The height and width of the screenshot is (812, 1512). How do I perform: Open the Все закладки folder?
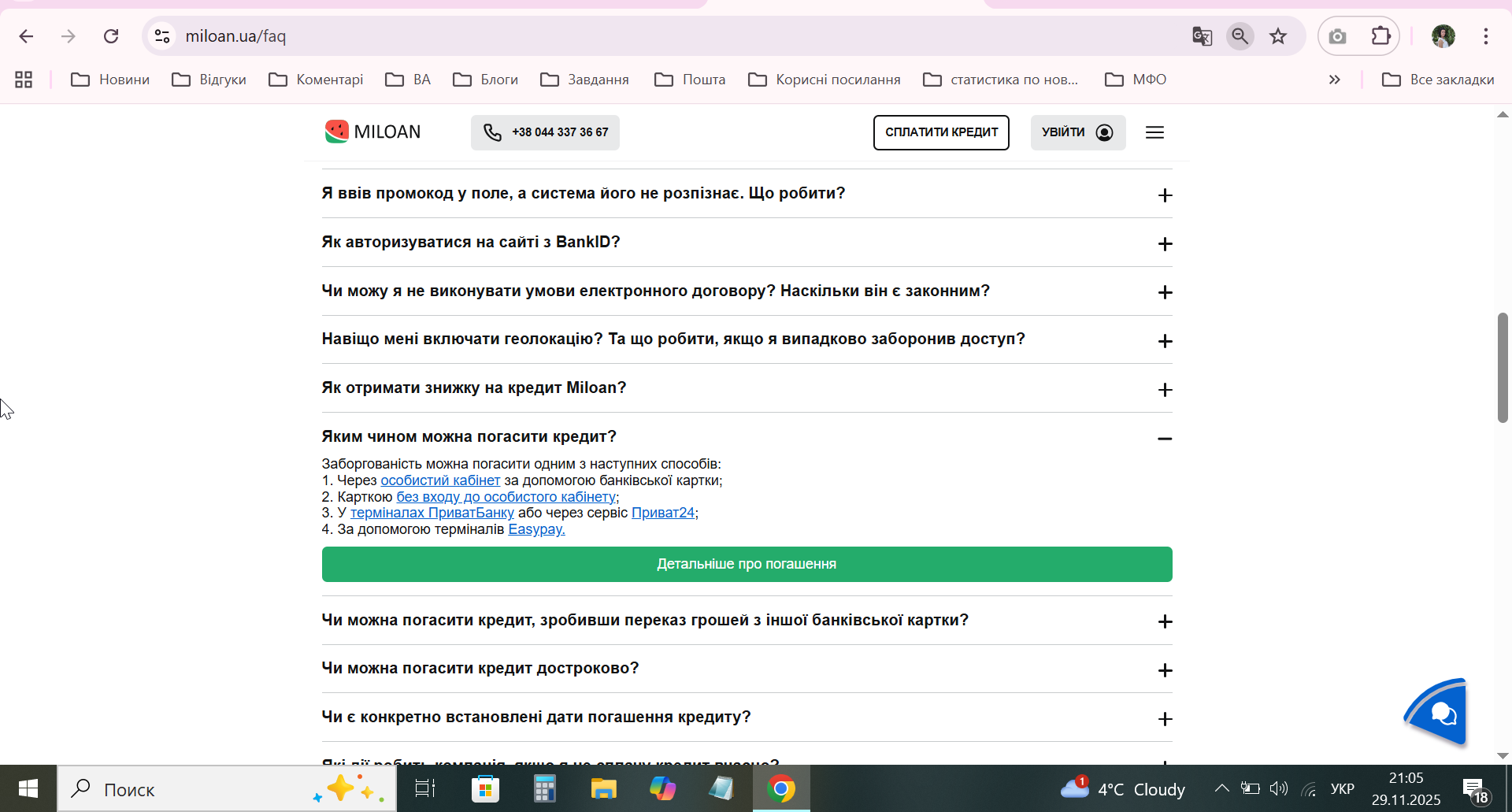click(1438, 80)
